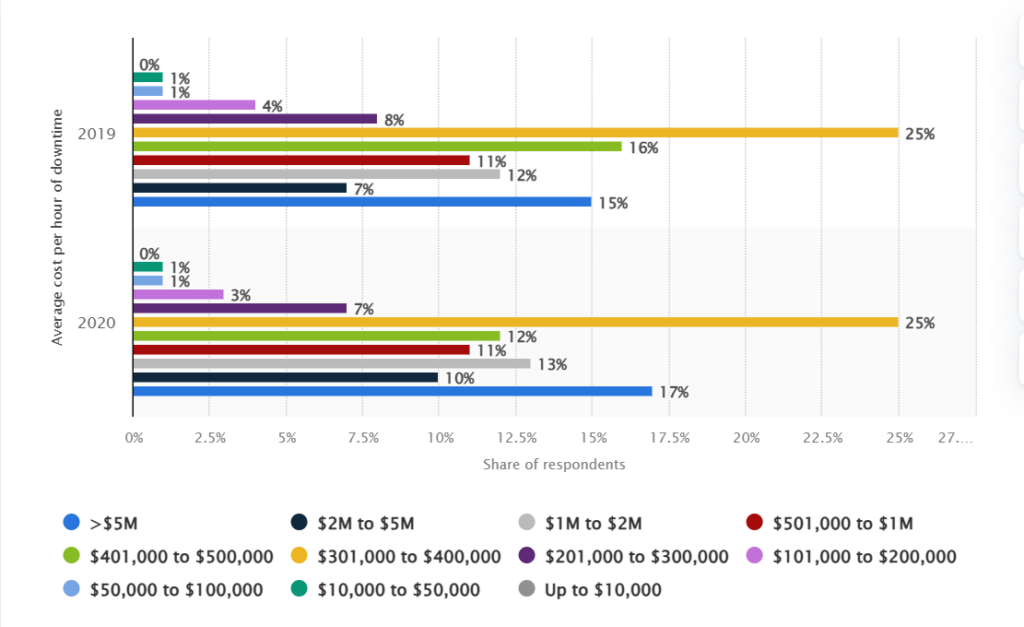Hide the $2M to $5M legend series

pos(350,522)
